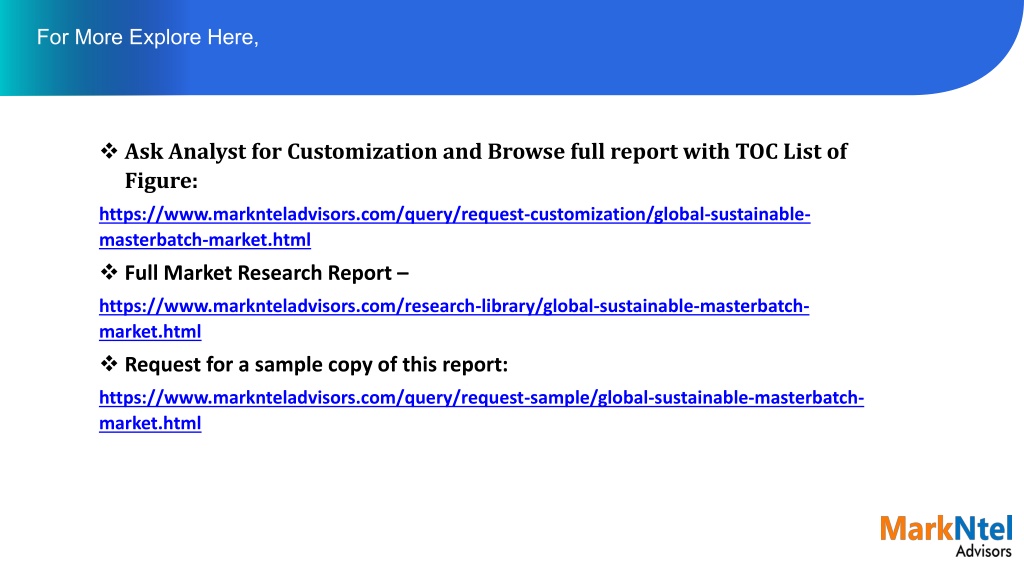Click the market.html request-sample link continuation
This screenshot has width=1024, height=576.
pyautogui.click(x=150, y=423)
